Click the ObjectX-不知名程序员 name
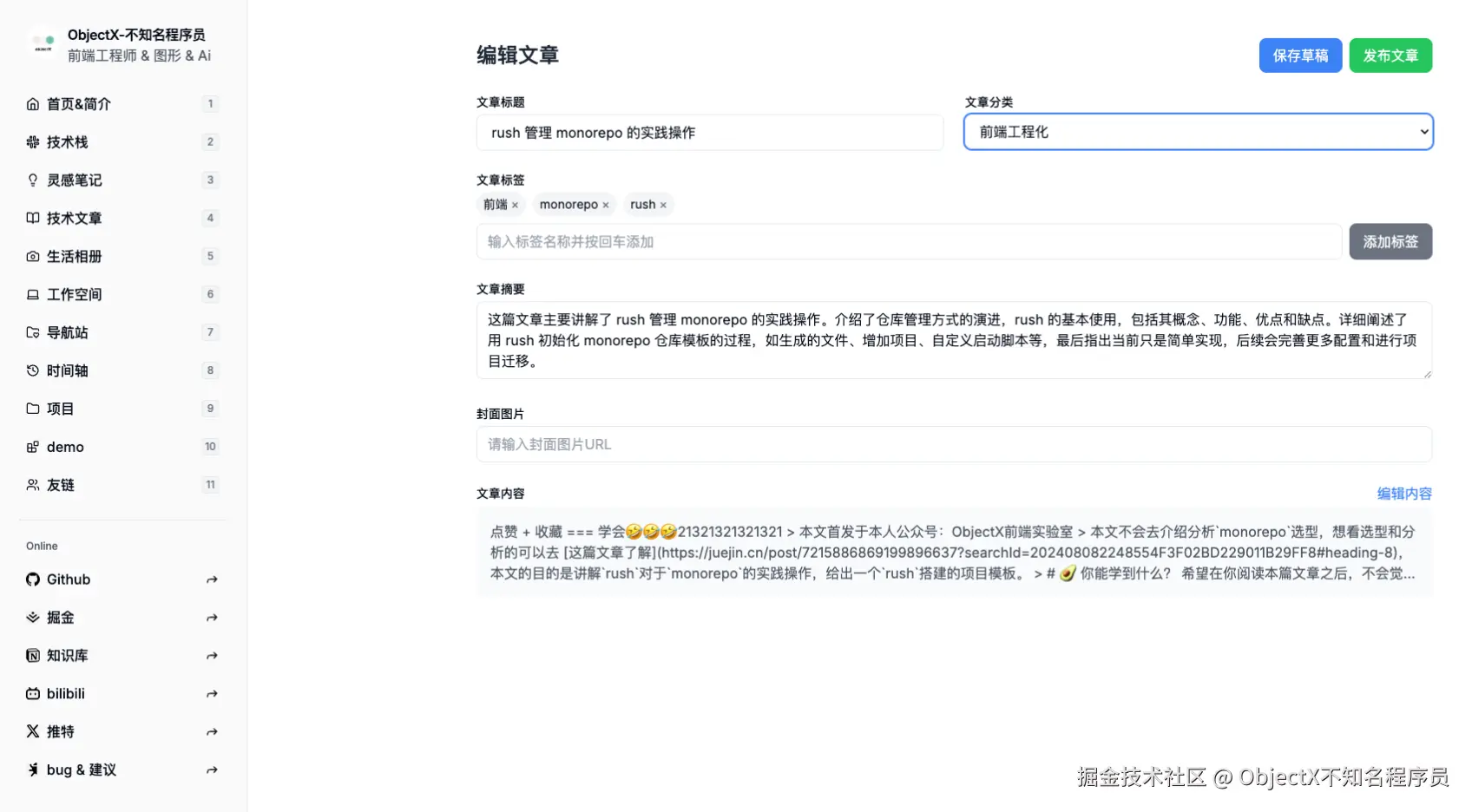The width and height of the screenshot is (1472, 812). coord(136,35)
